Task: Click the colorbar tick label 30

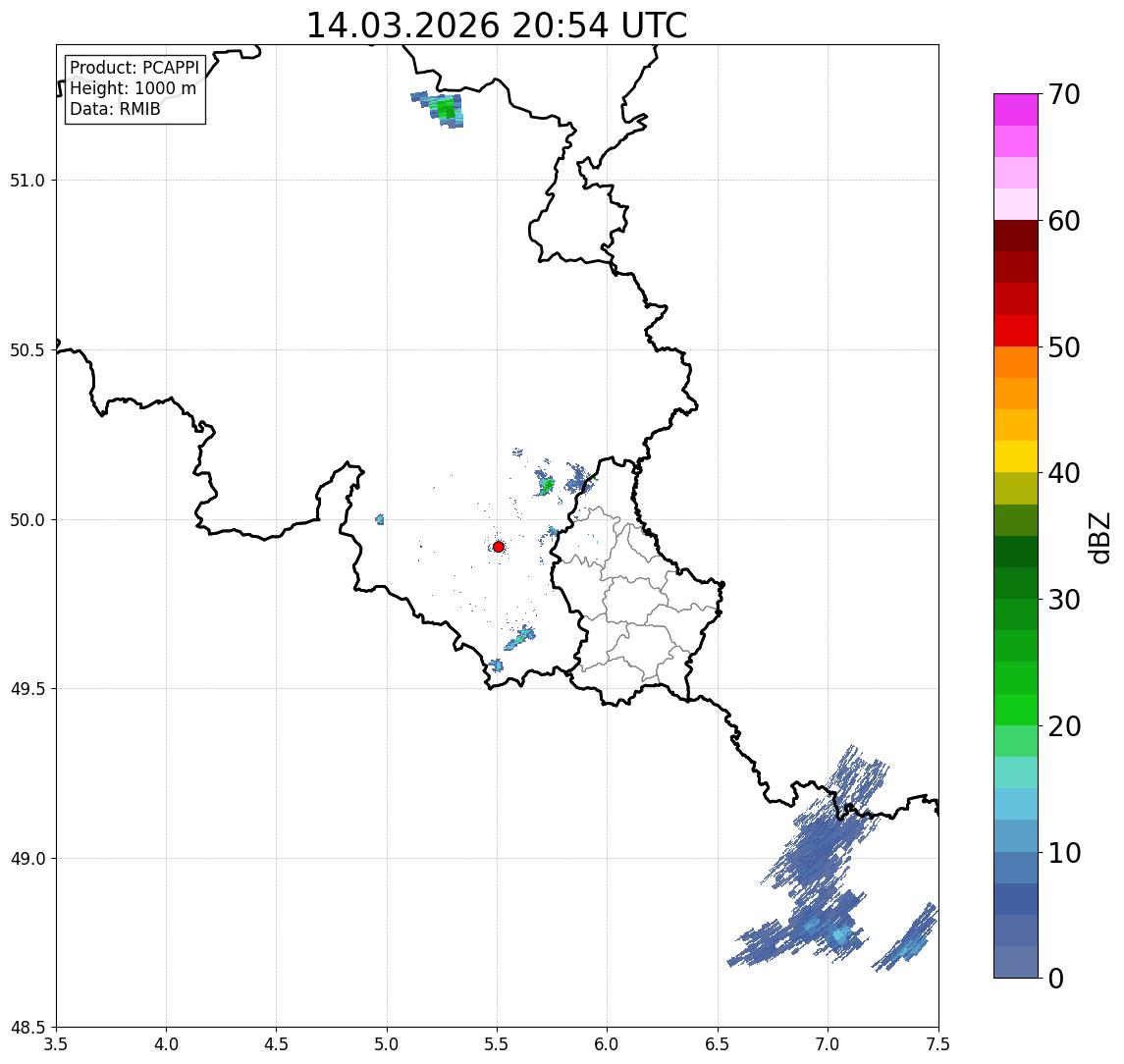Action: tap(1064, 600)
